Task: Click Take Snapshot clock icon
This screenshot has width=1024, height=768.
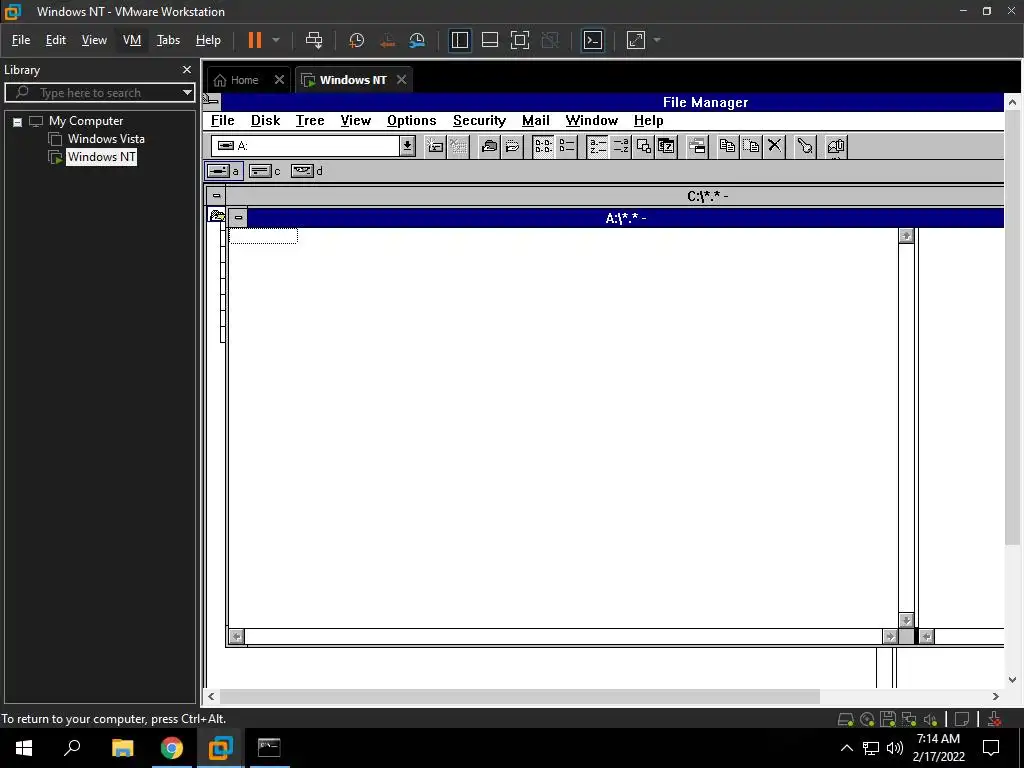Action: (x=357, y=40)
